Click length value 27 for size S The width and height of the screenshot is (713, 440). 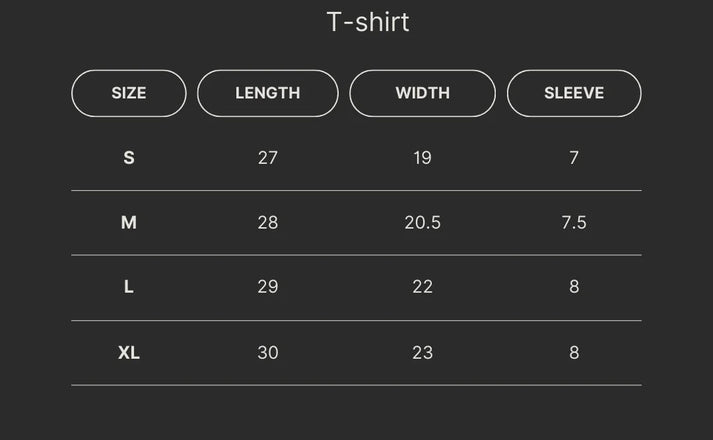pyautogui.click(x=268, y=158)
